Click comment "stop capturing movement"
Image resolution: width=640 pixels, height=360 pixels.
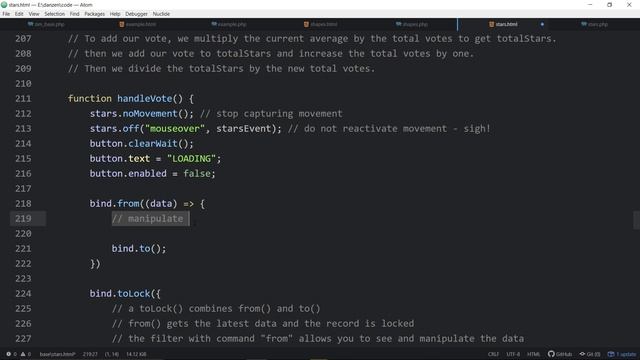click(271, 114)
